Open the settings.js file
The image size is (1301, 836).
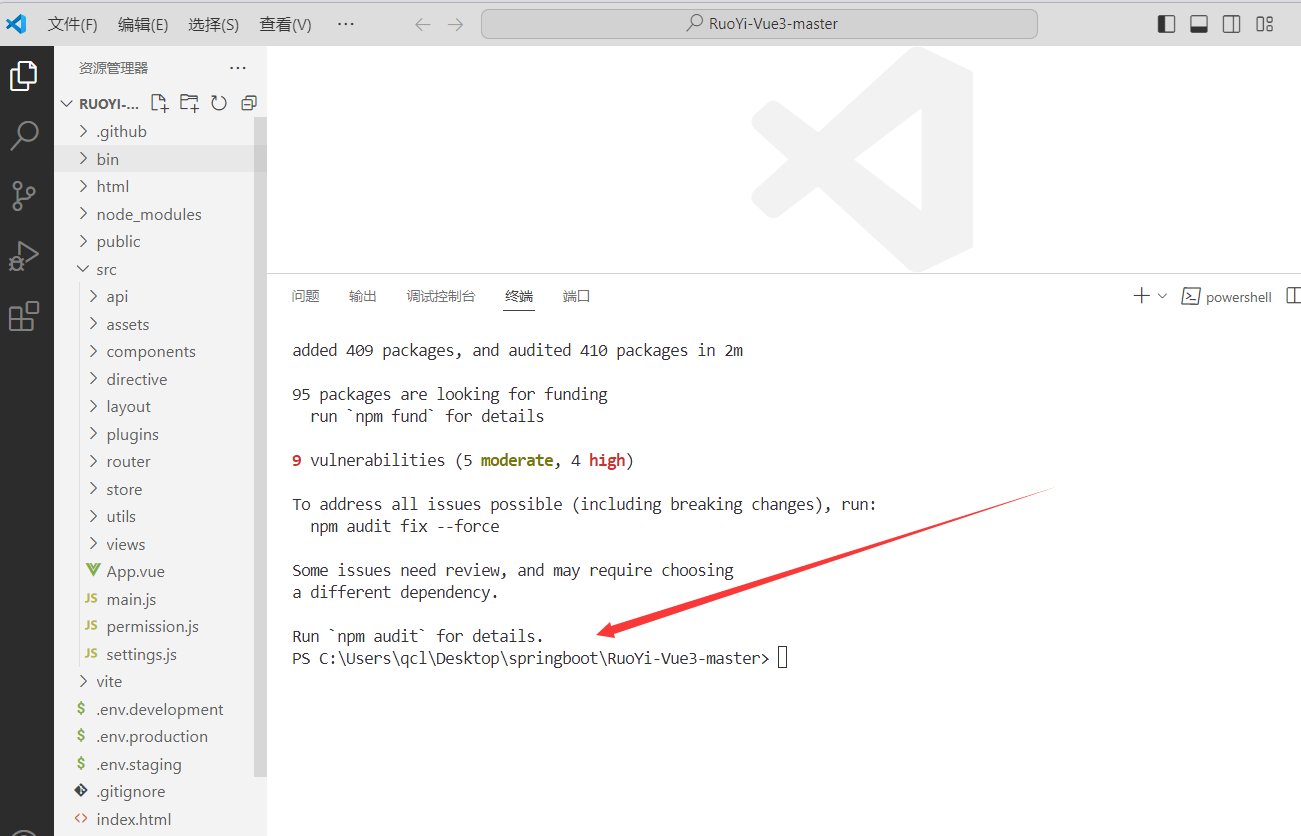[x=160, y=654]
